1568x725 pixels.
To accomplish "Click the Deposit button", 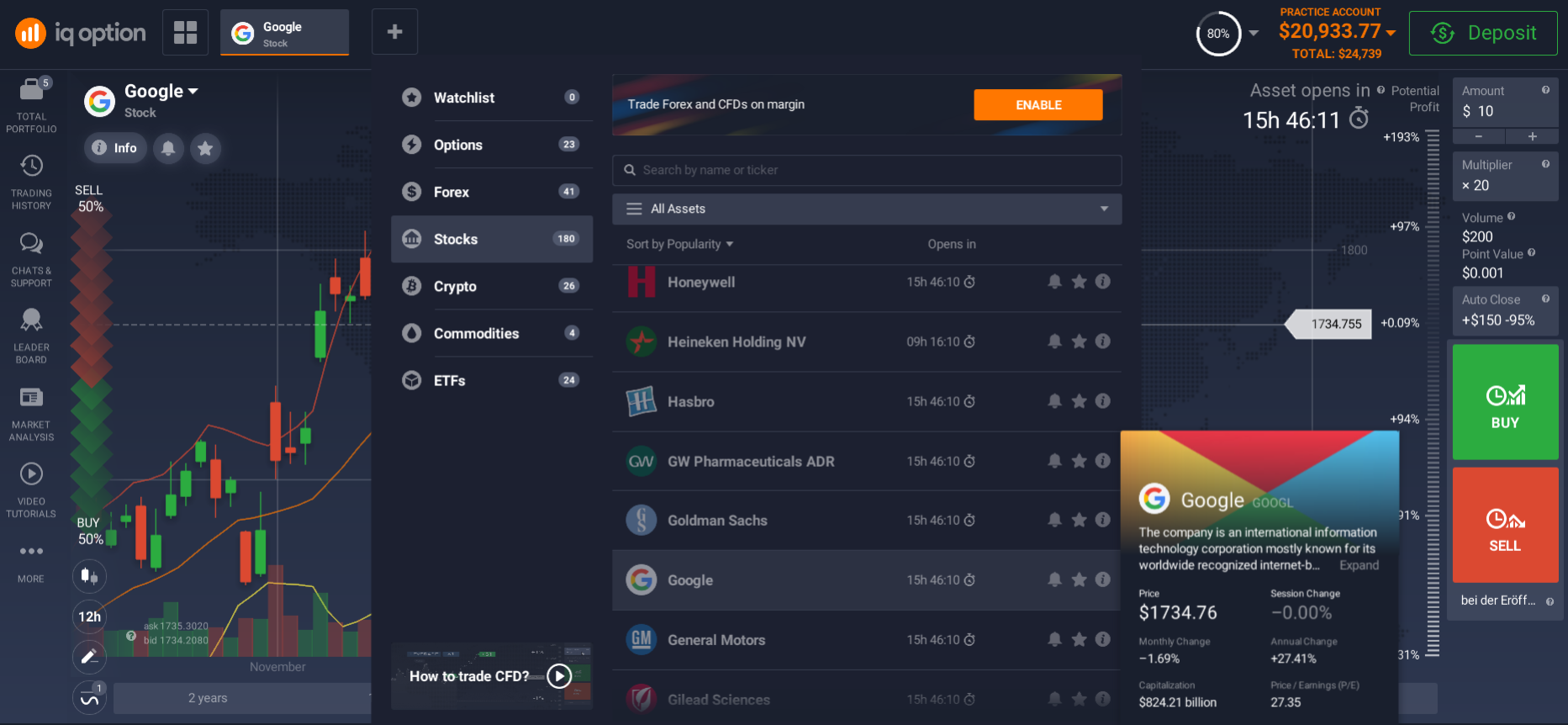I will 1483,33.
